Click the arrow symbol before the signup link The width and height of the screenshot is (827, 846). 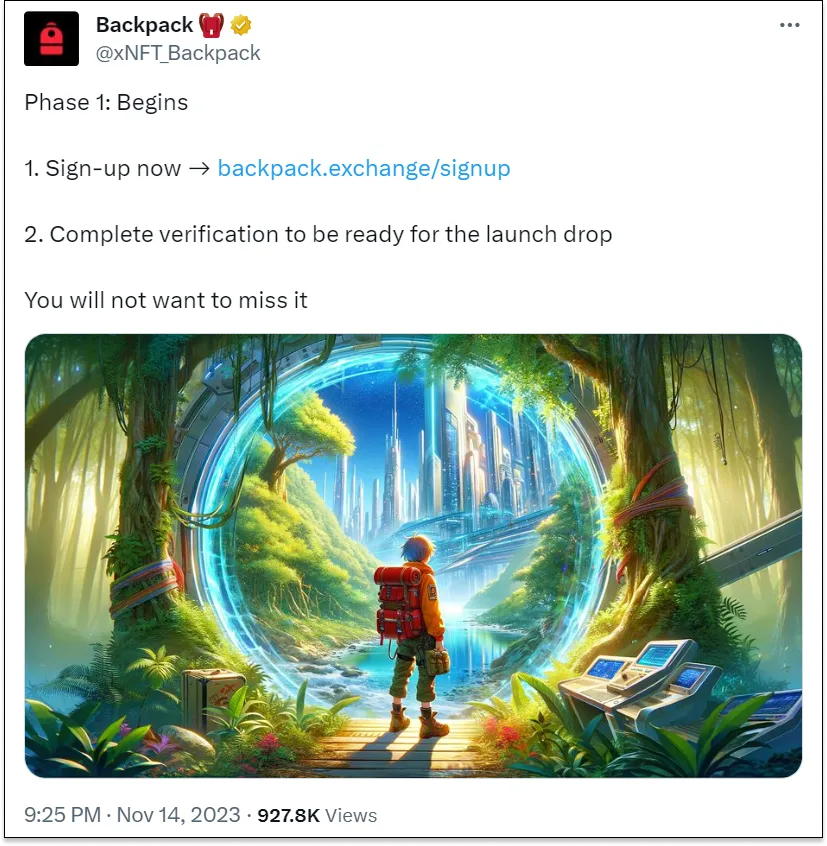tap(199, 169)
